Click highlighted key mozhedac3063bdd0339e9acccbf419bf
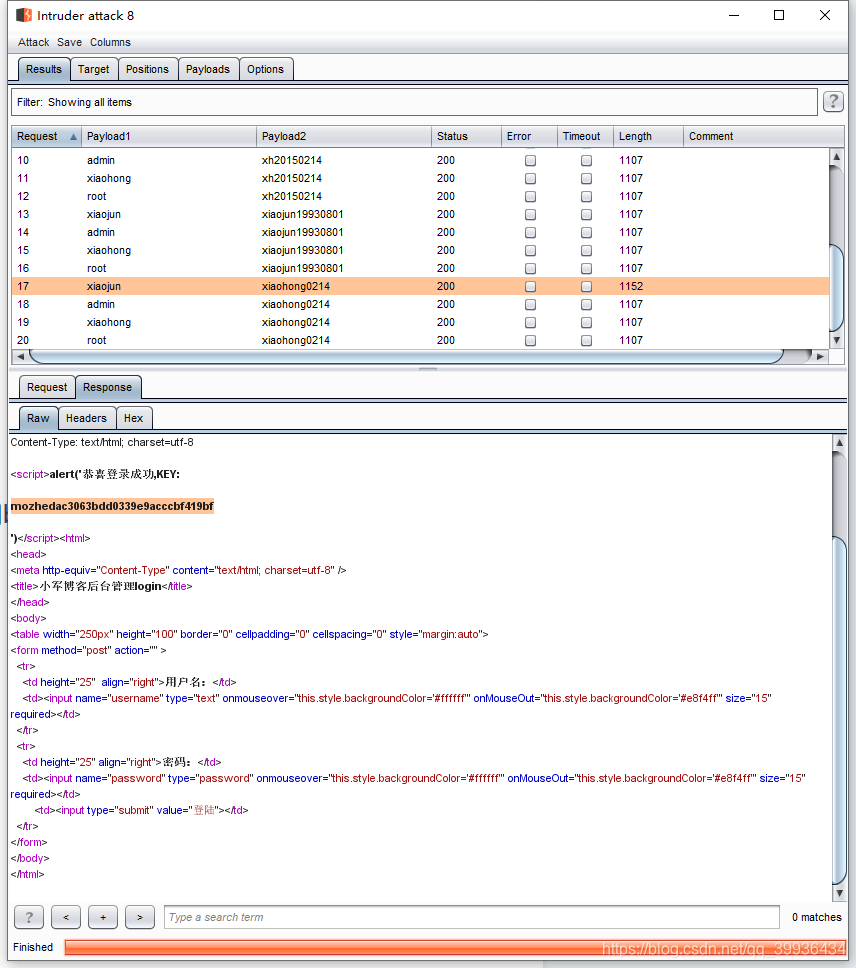The width and height of the screenshot is (856, 968). pyautogui.click(x=112, y=506)
